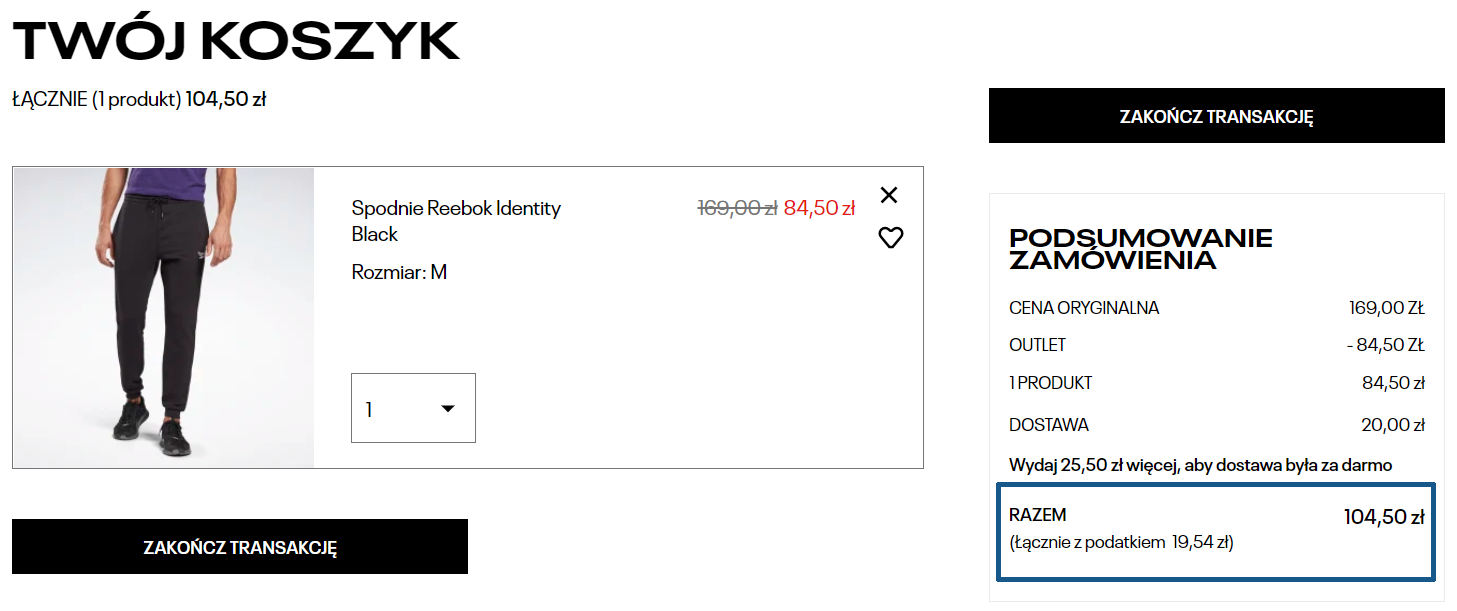Select the OUTLET discount row
Viewport: 1457px width, 611px height.
pos(1216,345)
